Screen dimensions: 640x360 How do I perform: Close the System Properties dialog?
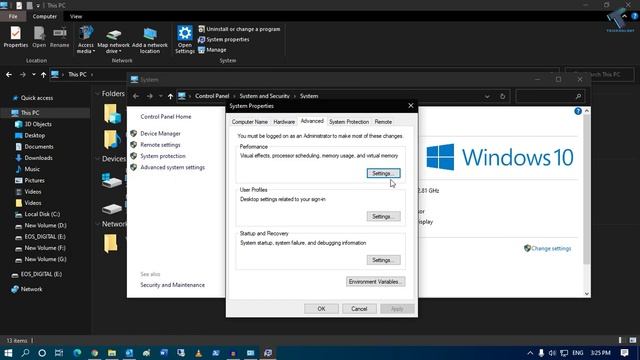pos(411,106)
